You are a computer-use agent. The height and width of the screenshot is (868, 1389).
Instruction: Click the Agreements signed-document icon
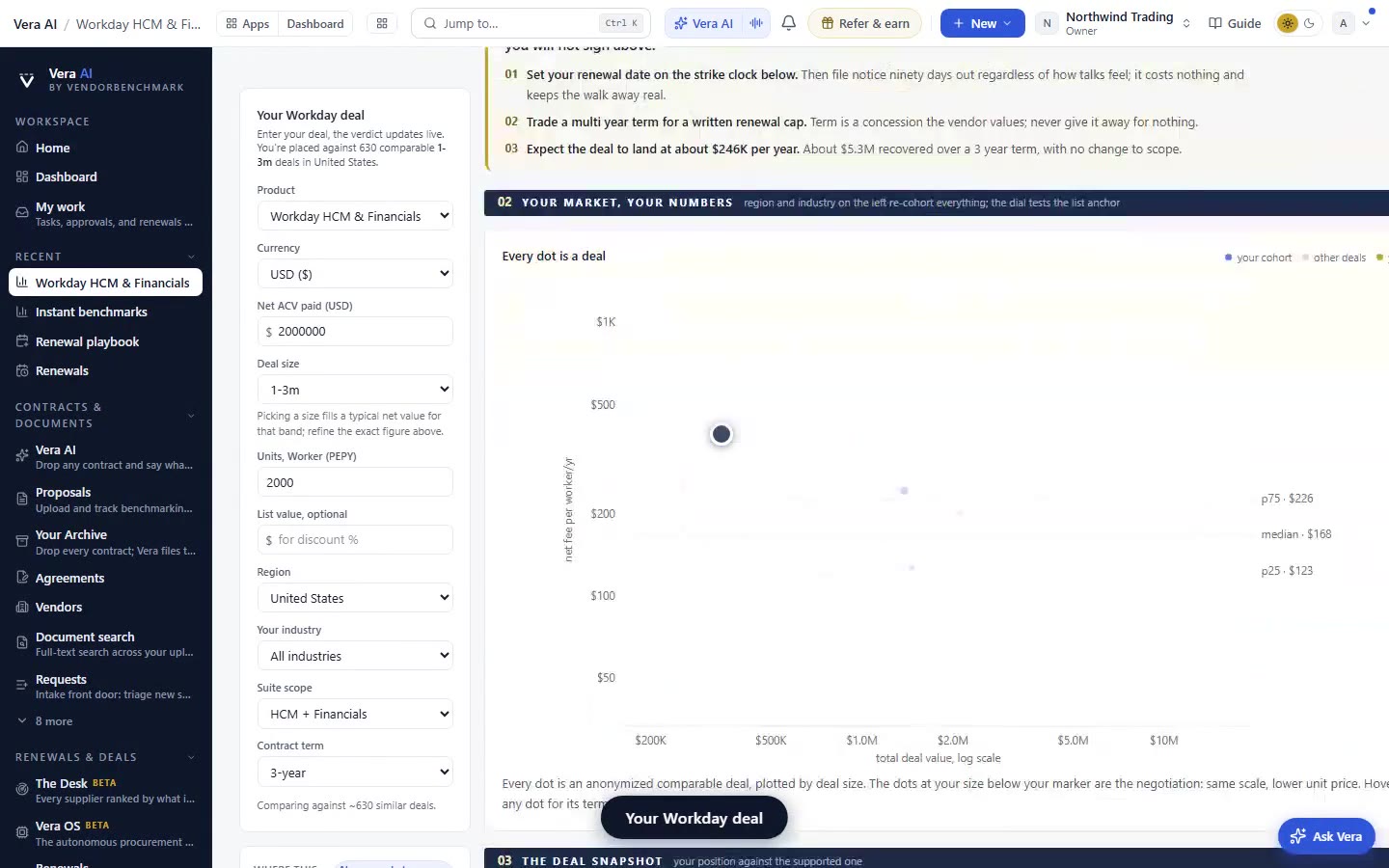pos(22,578)
